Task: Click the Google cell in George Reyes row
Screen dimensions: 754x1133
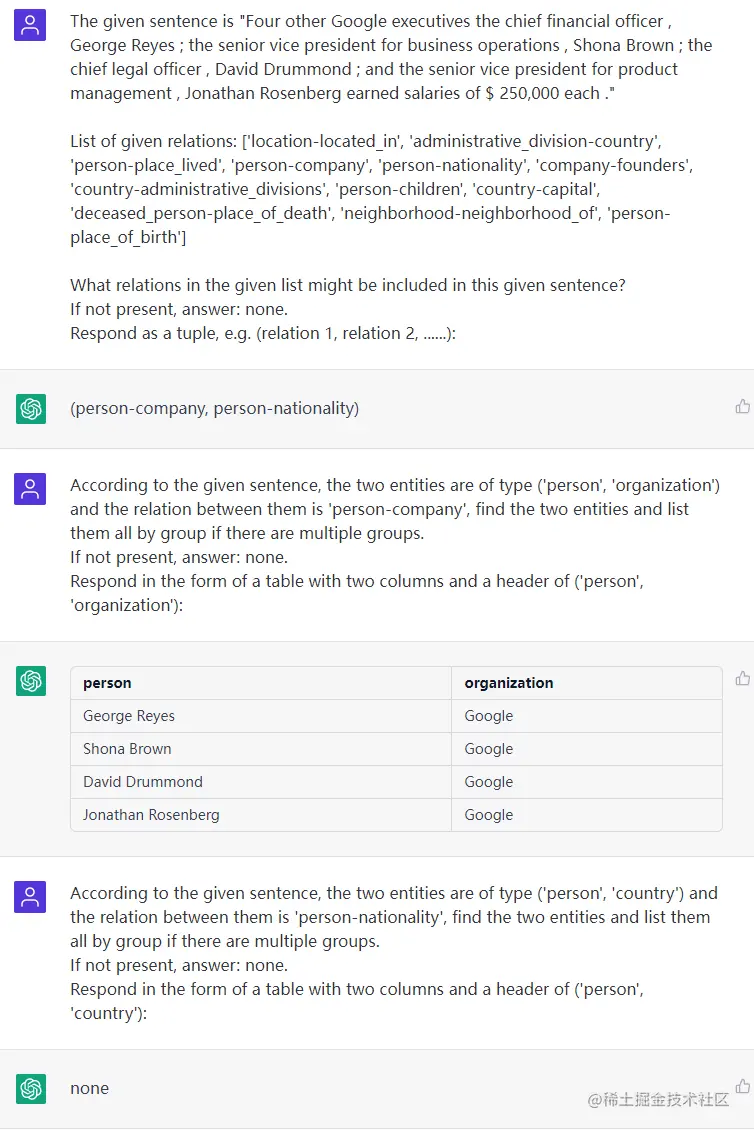Action: point(489,716)
